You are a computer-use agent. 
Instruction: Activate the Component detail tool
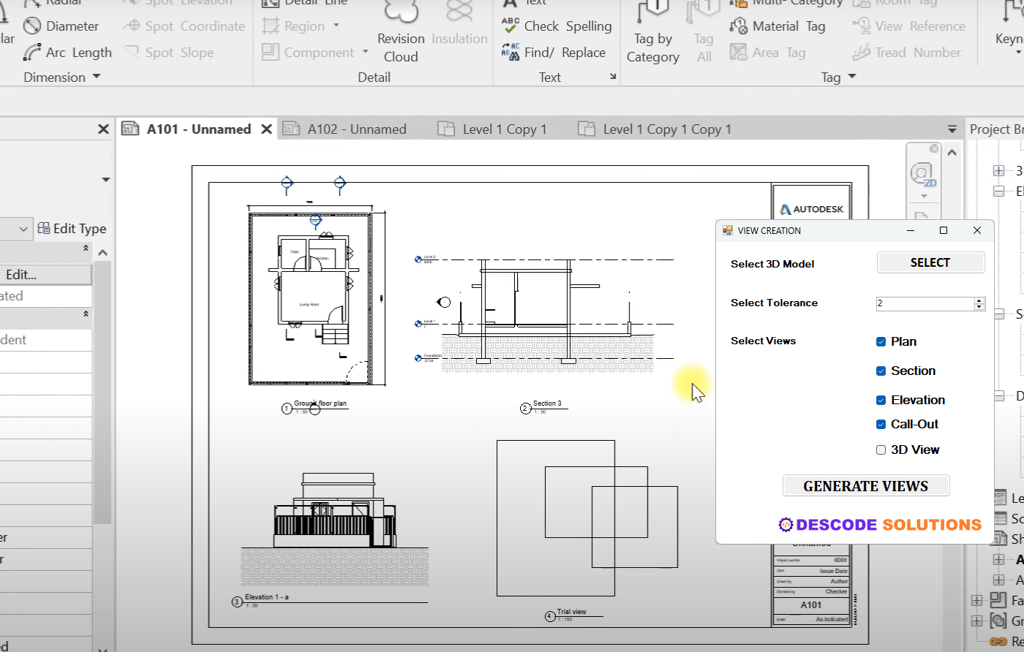click(308, 52)
